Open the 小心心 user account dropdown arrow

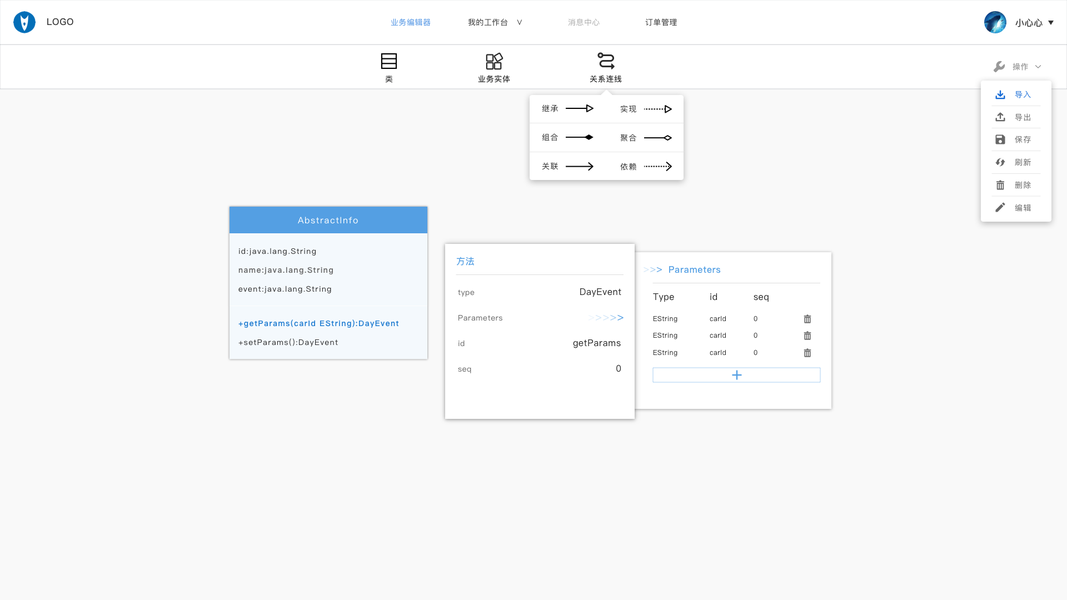[1051, 22]
